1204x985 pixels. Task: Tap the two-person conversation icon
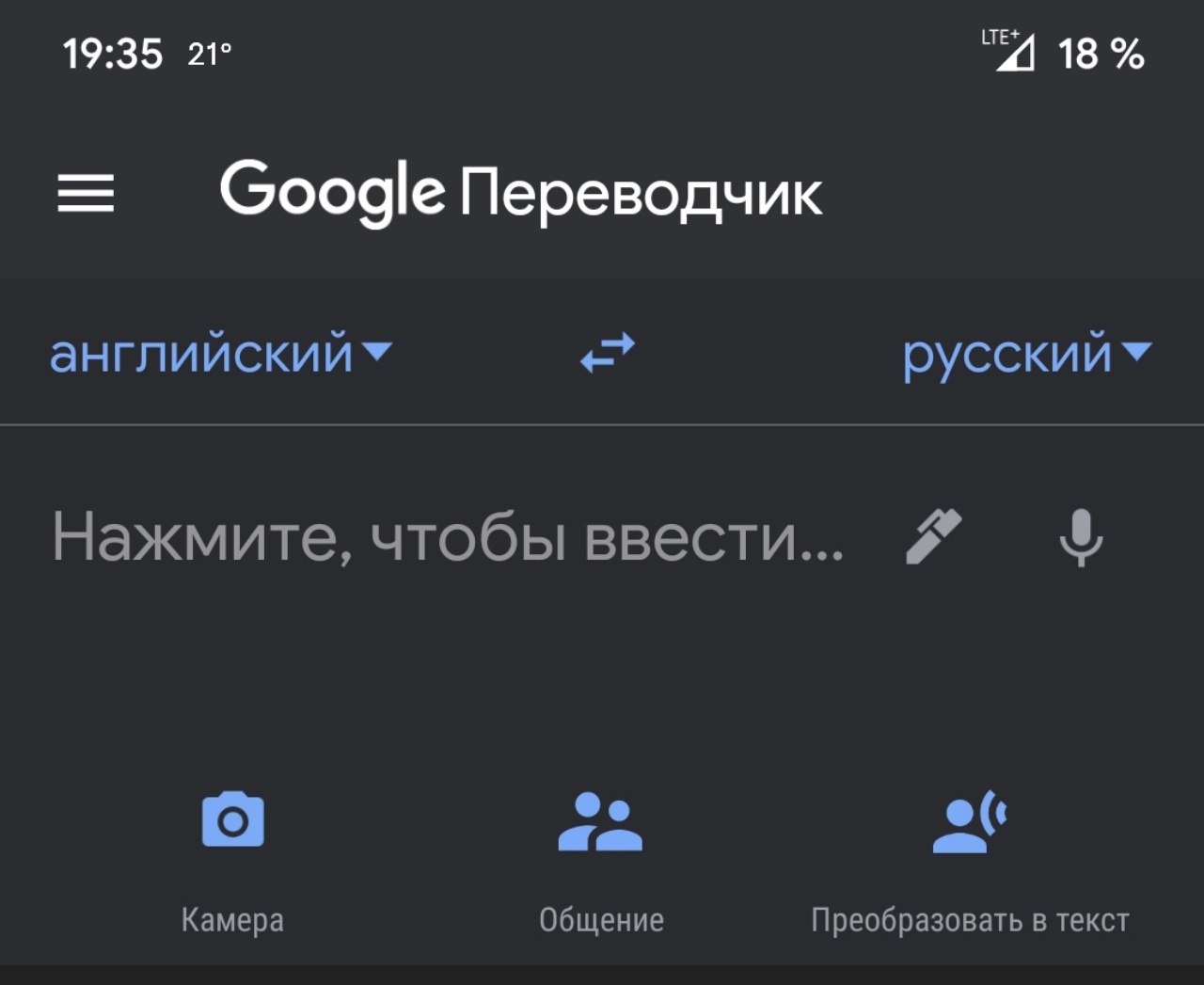click(600, 821)
